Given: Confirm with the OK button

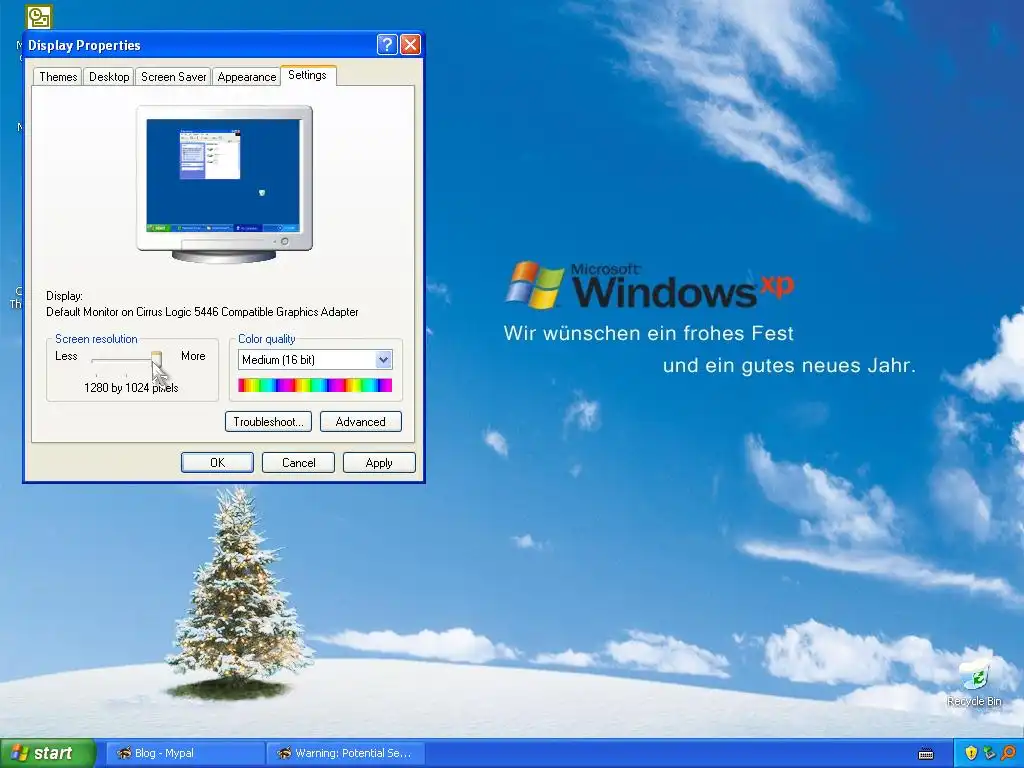Looking at the screenshot, I should [x=217, y=462].
